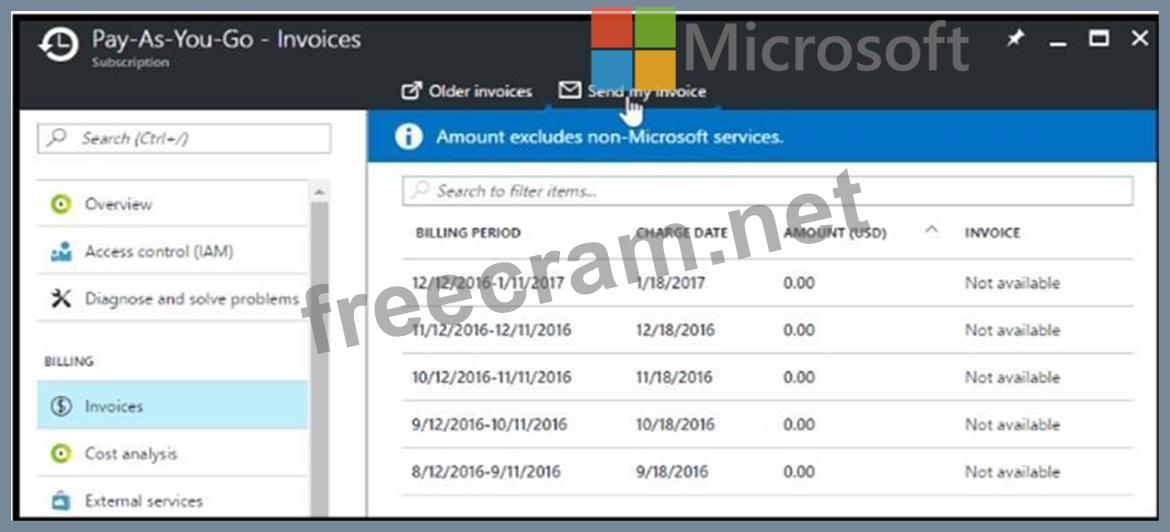The width and height of the screenshot is (1170, 532).
Task: Click the External services bag icon
Action: [x=61, y=501]
